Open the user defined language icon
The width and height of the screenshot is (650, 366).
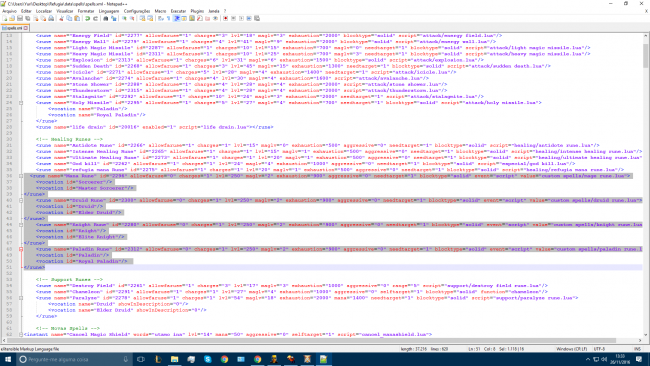(184, 18)
